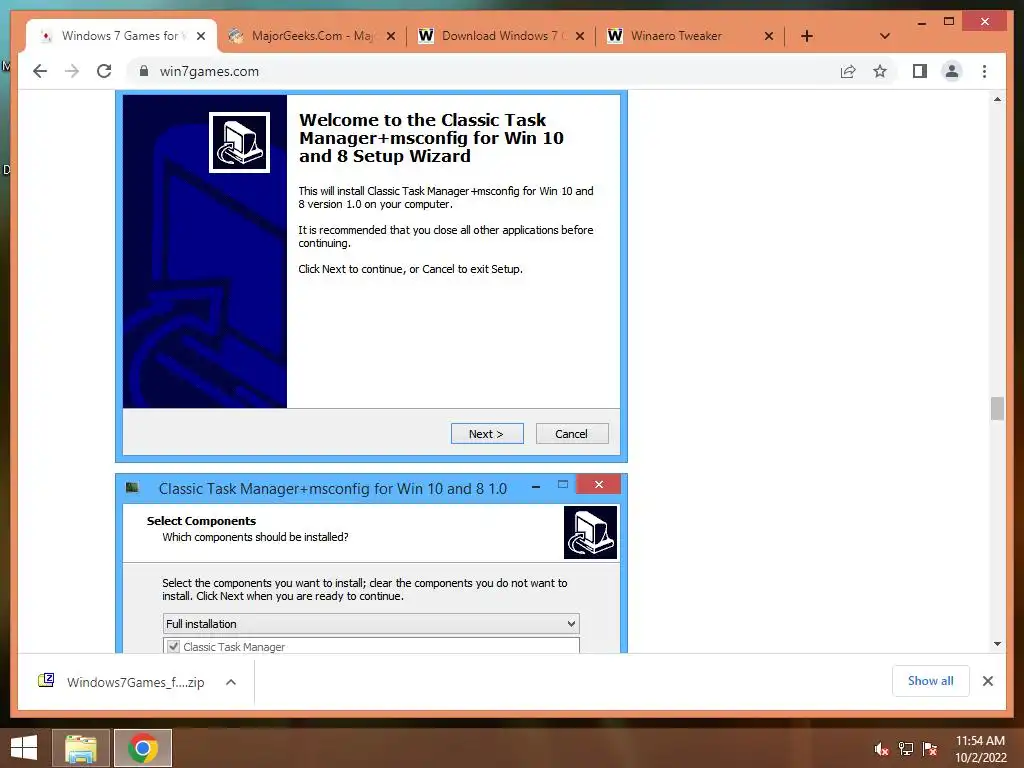The height and width of the screenshot is (768, 1024).
Task: Open the Windows Start button
Action: 24,748
